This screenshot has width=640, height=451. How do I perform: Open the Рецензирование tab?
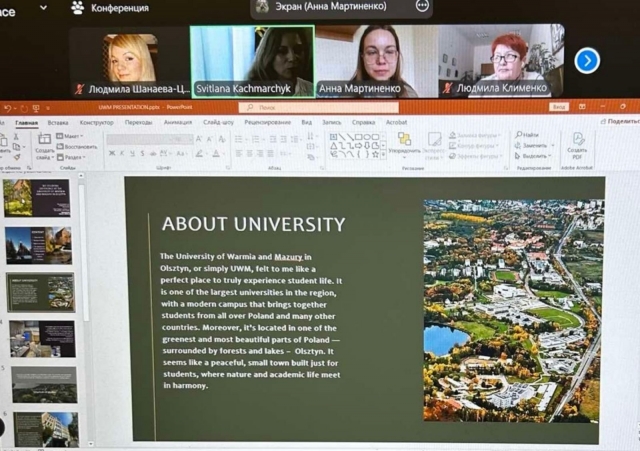point(267,122)
